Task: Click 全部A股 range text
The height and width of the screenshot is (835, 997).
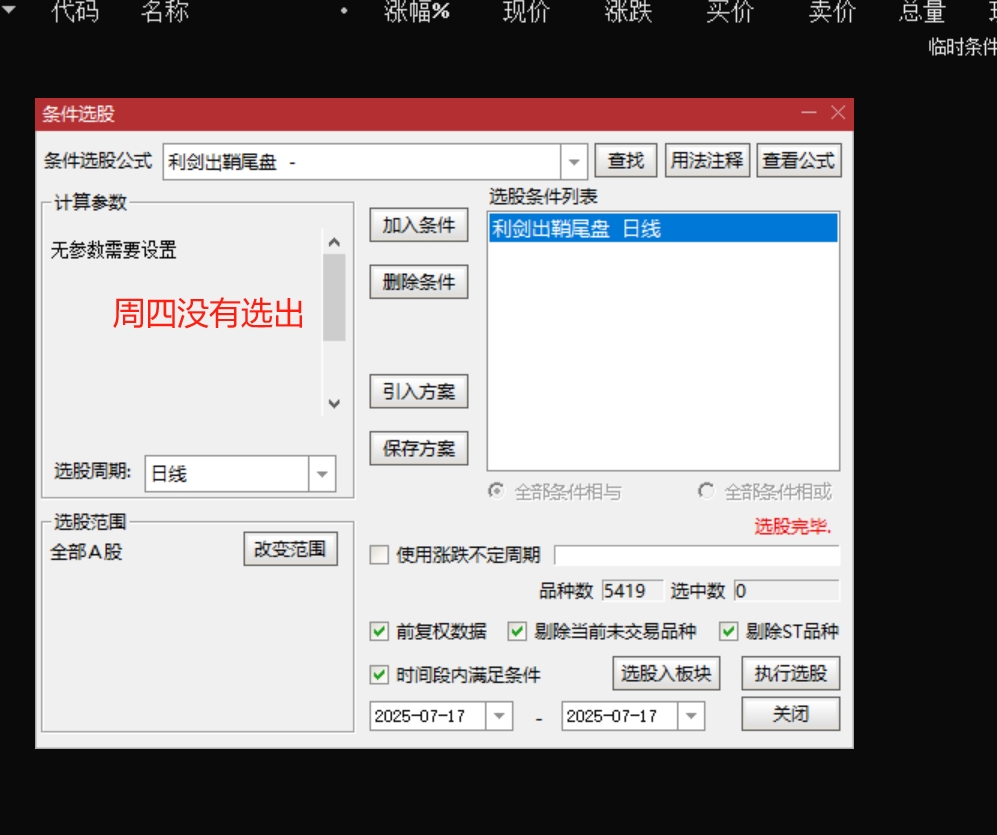Action: tap(86, 551)
